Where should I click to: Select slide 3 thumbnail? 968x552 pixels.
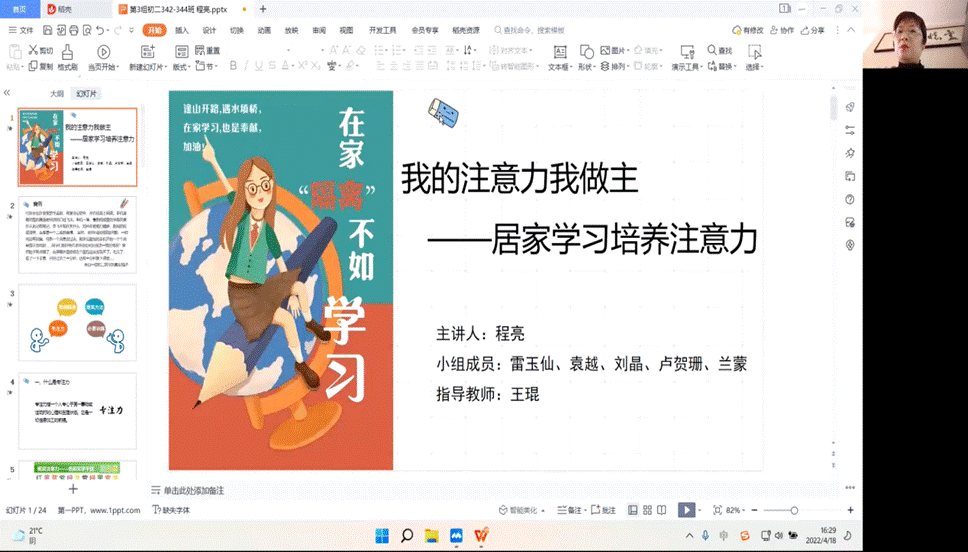77,322
